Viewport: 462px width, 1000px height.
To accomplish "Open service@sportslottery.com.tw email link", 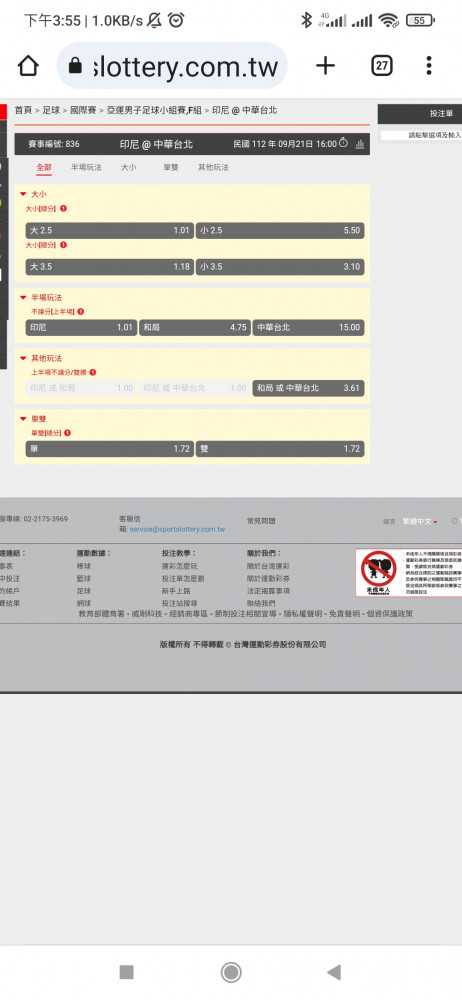I will click(x=177, y=529).
